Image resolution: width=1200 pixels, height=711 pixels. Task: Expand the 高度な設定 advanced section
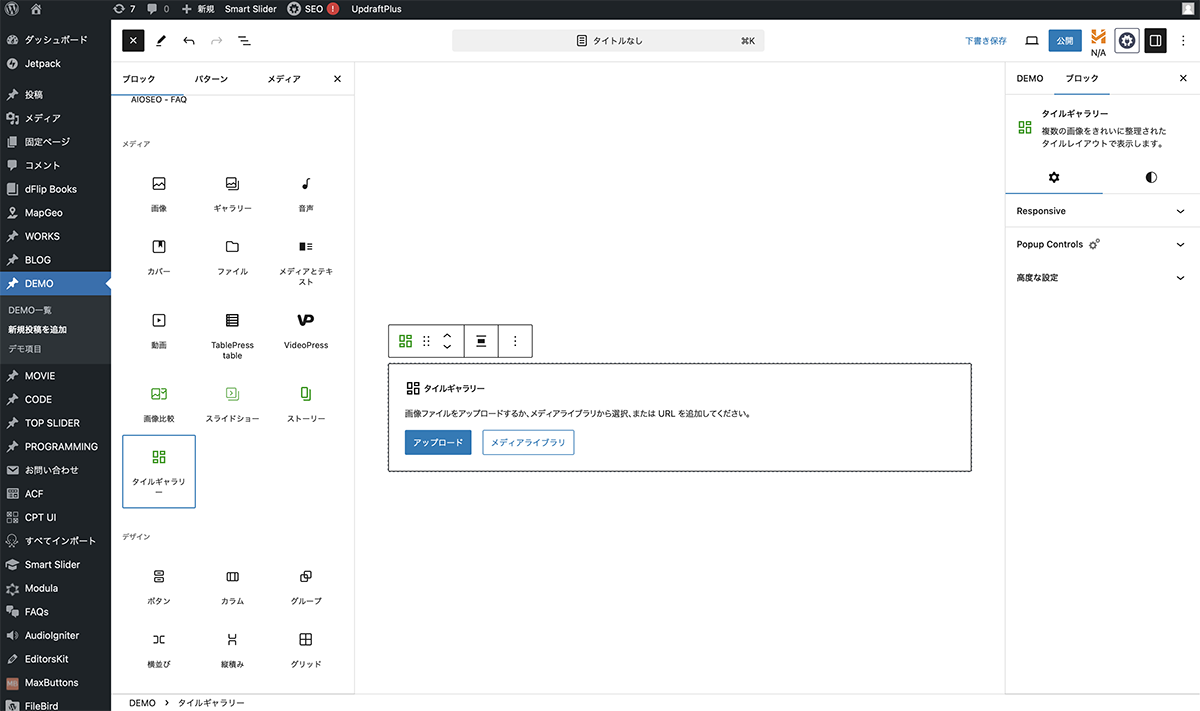click(x=1100, y=278)
